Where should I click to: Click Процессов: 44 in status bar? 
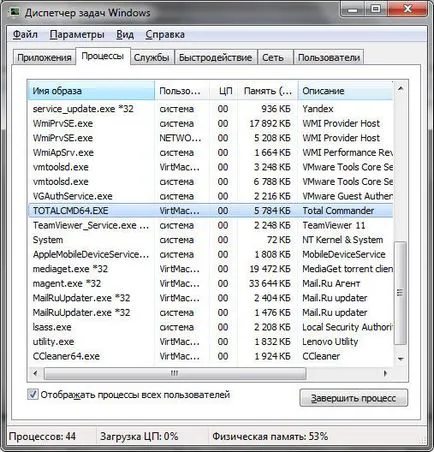click(42, 436)
